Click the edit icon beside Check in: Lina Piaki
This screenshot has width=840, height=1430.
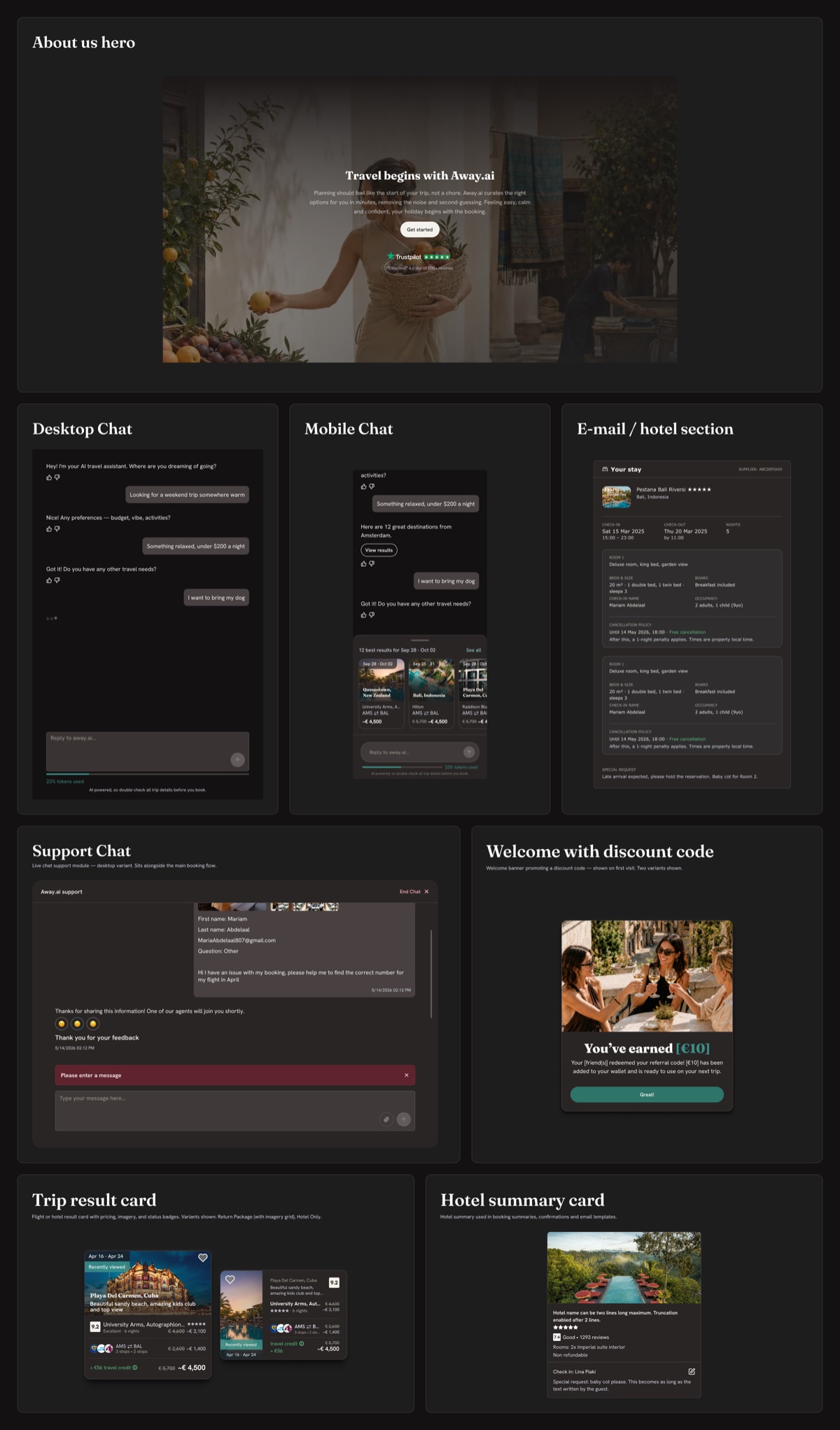692,1371
